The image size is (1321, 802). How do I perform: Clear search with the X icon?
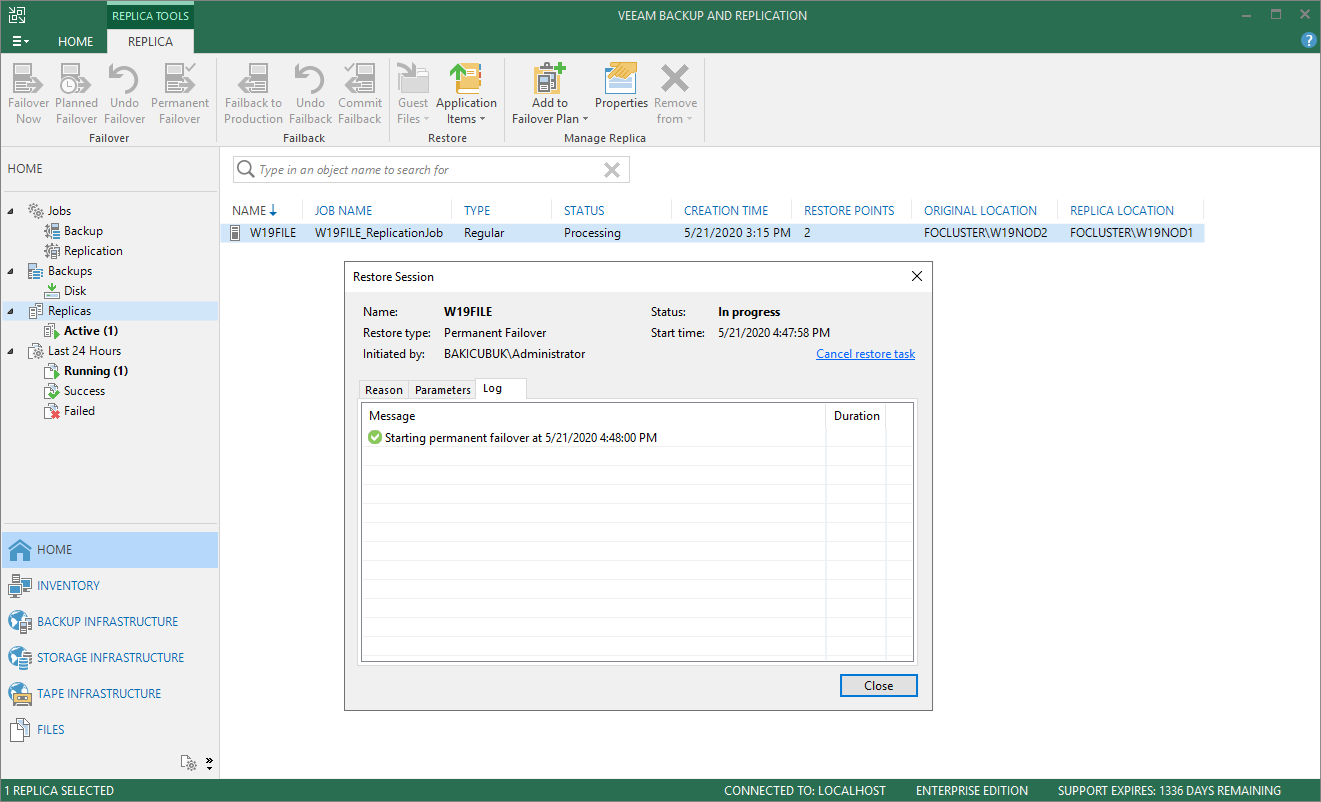pyautogui.click(x=612, y=170)
